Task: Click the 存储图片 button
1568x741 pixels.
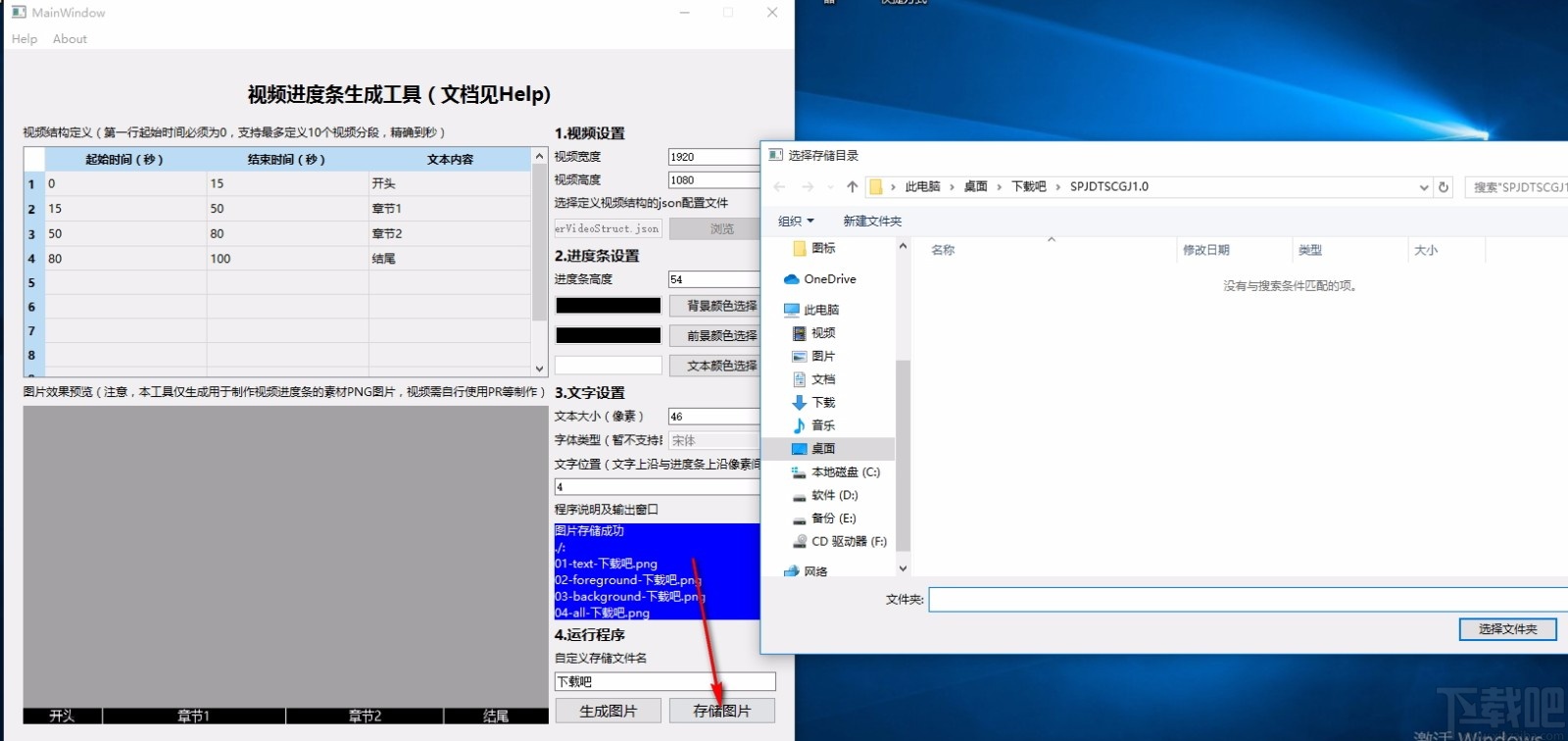Action: [x=722, y=711]
